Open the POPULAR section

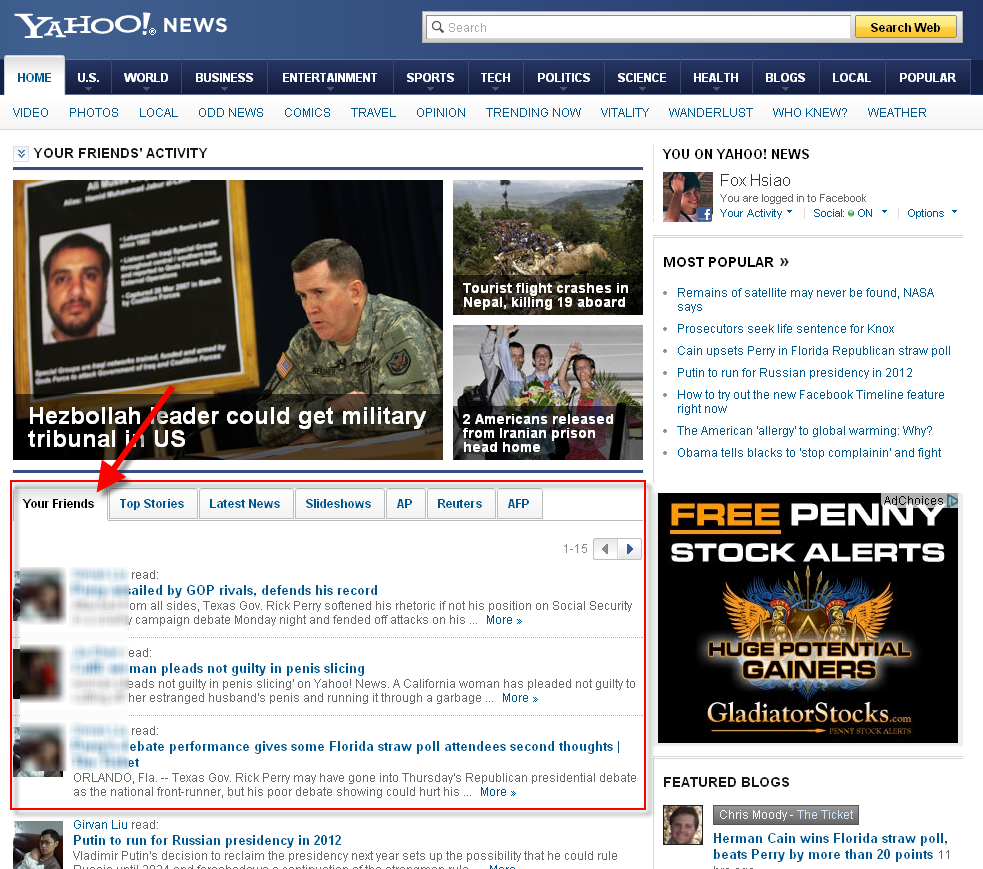(x=927, y=78)
